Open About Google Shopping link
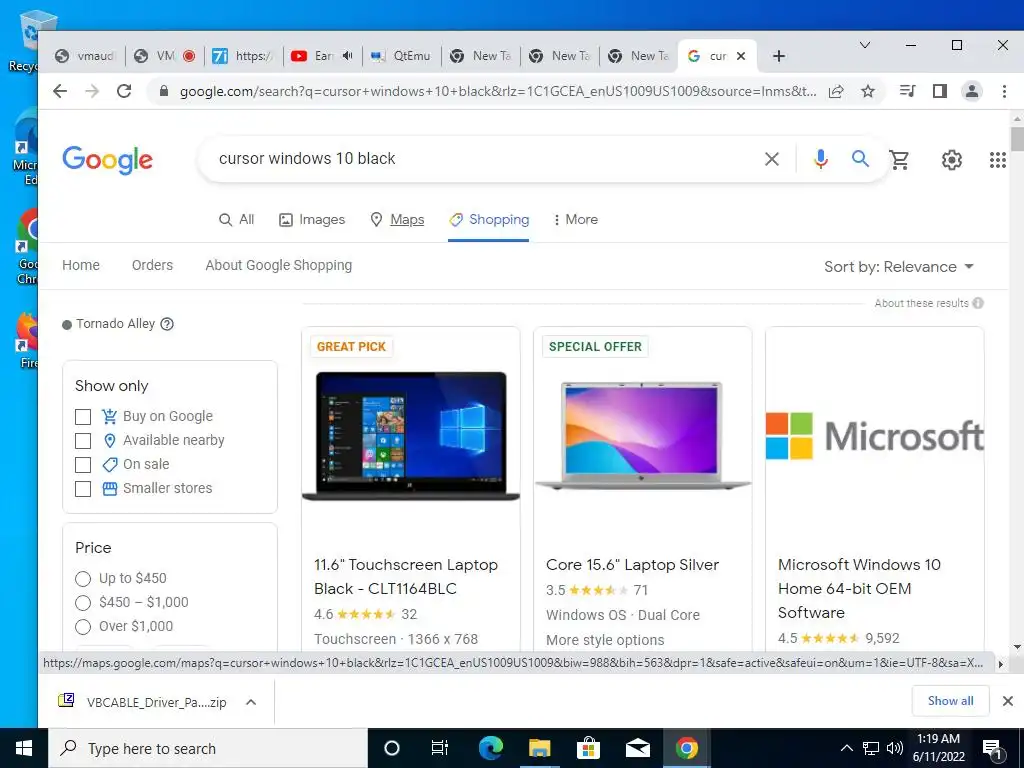 (x=279, y=265)
